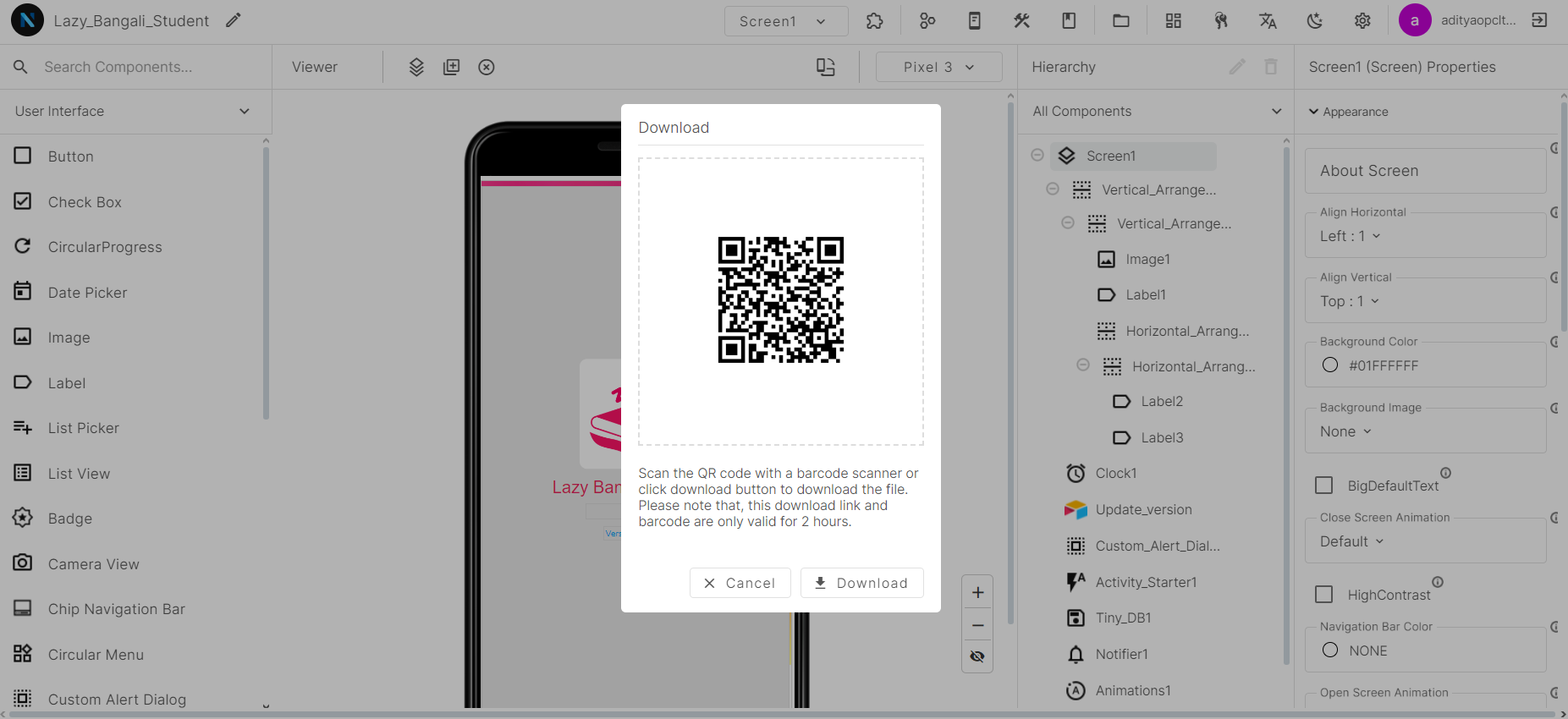The width and height of the screenshot is (1568, 719).
Task: Toggle hidden components visibility eye icon
Action: [977, 656]
